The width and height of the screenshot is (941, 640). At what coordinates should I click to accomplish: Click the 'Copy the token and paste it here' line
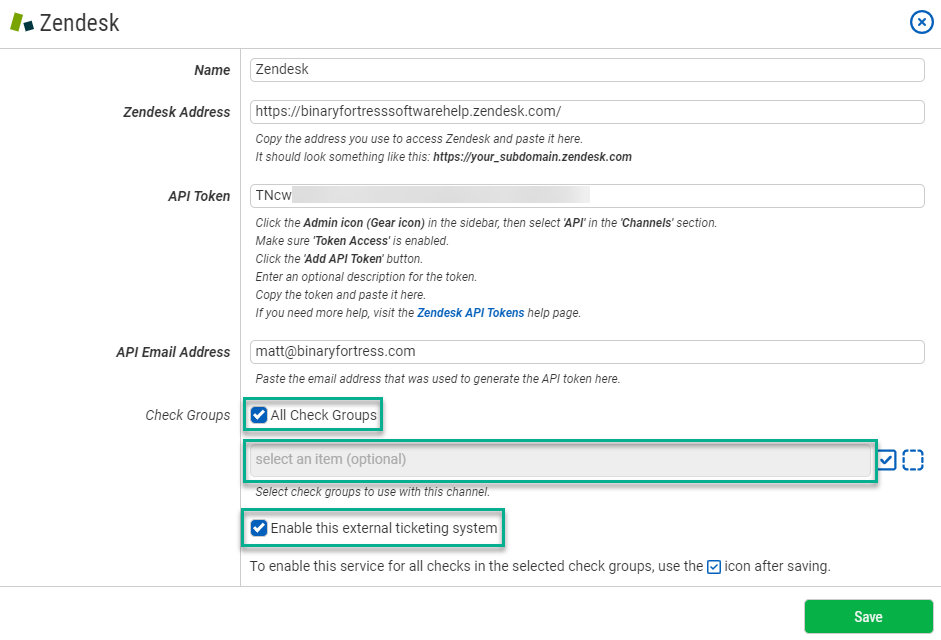[340, 295]
